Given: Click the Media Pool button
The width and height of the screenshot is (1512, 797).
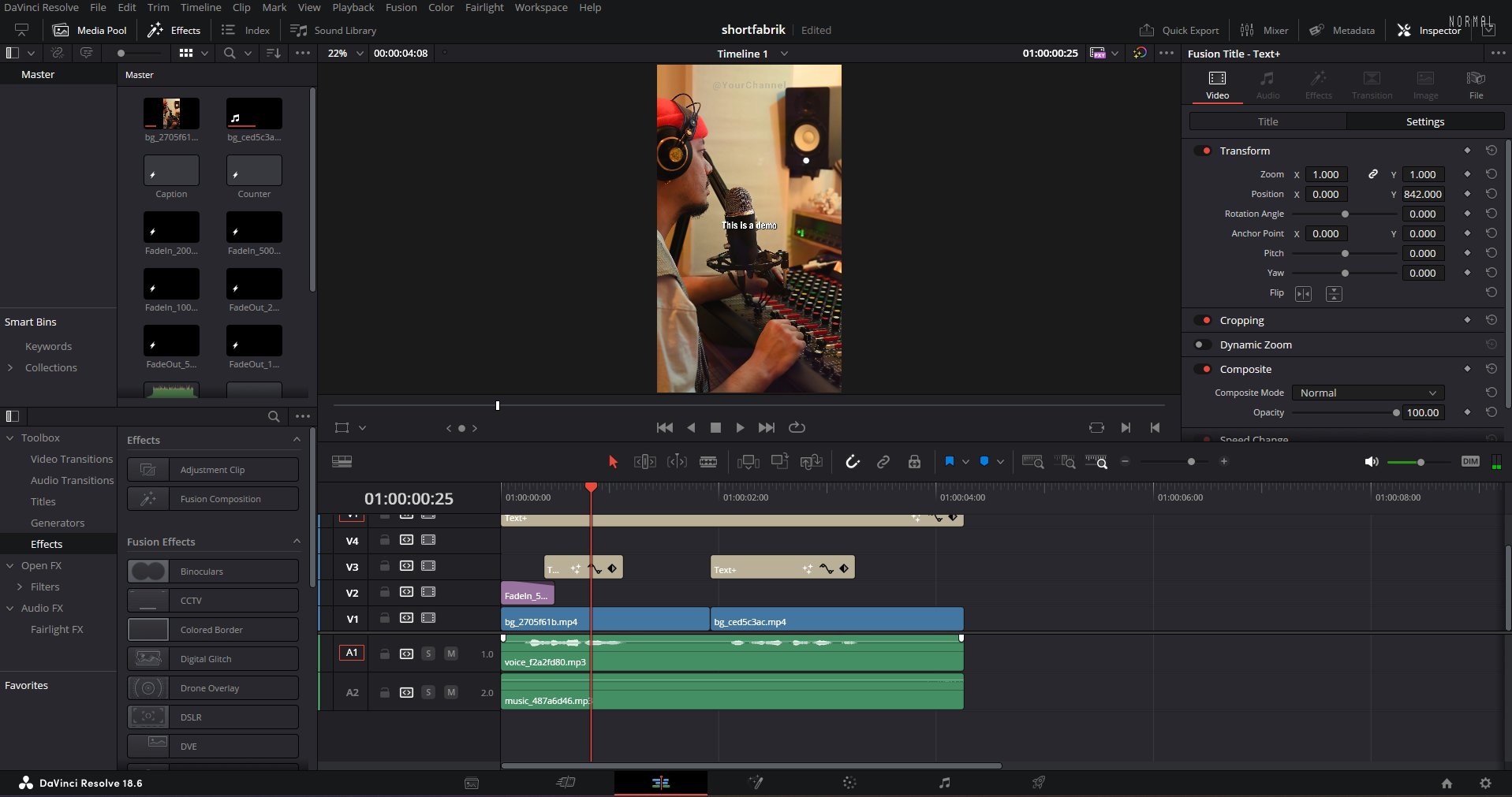Looking at the screenshot, I should 90,30.
